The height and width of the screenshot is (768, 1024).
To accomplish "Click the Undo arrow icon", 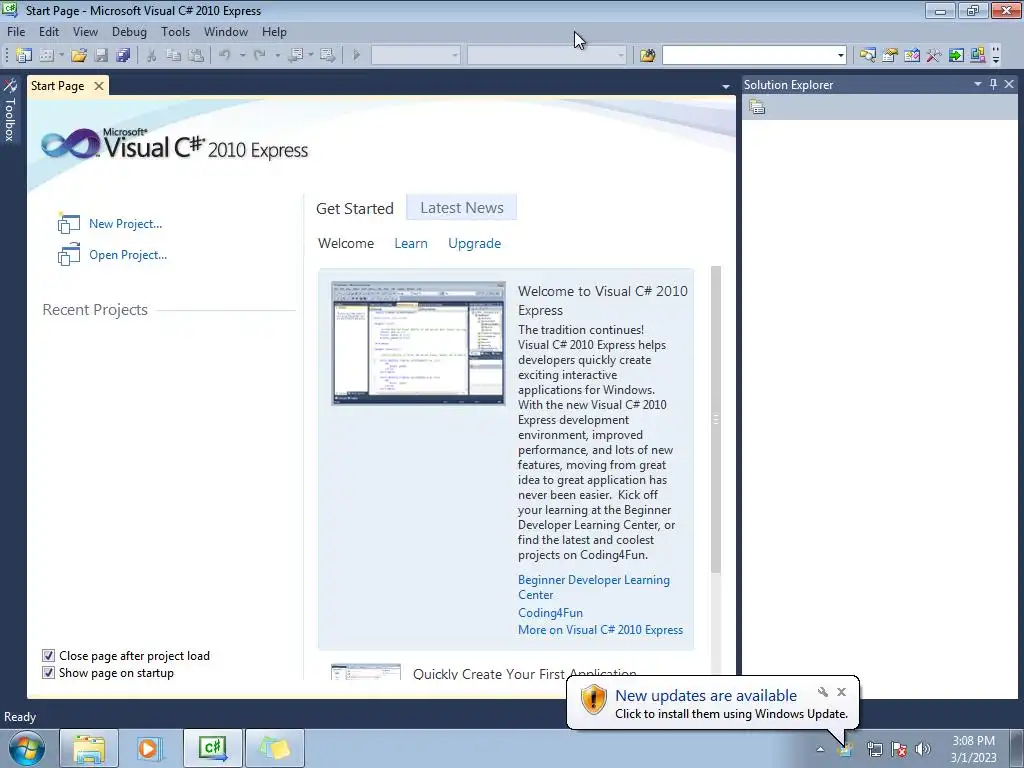I will click(x=225, y=56).
